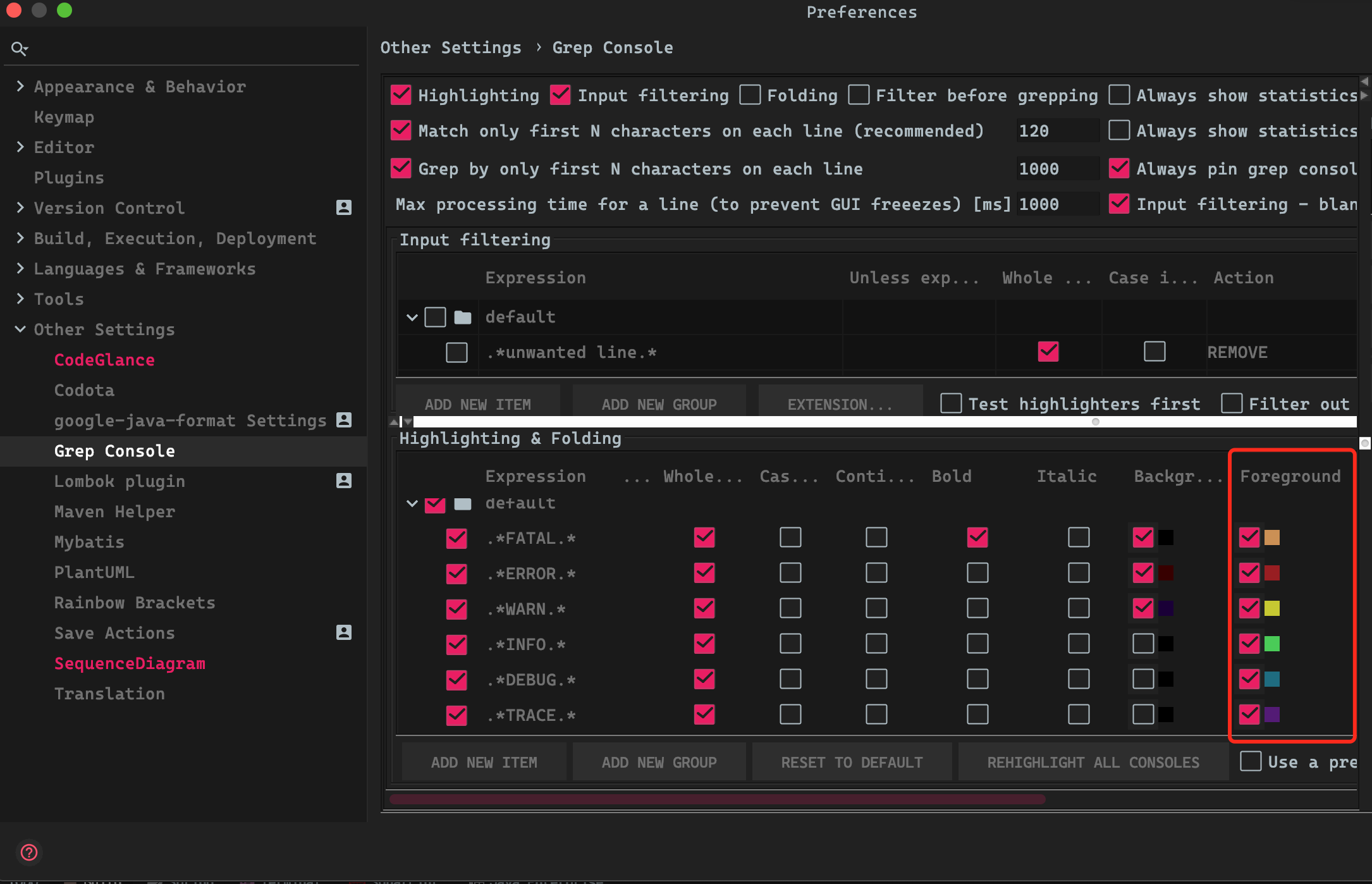Toggle Bold checkbox for FATAL row
Screen dimensions: 1372x884
click(977, 537)
